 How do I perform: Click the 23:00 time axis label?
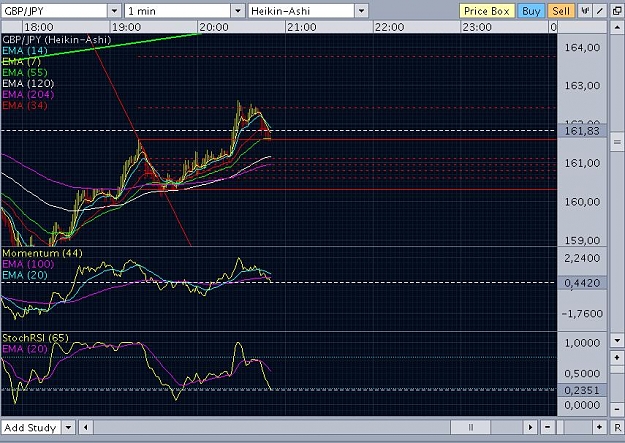click(477, 27)
